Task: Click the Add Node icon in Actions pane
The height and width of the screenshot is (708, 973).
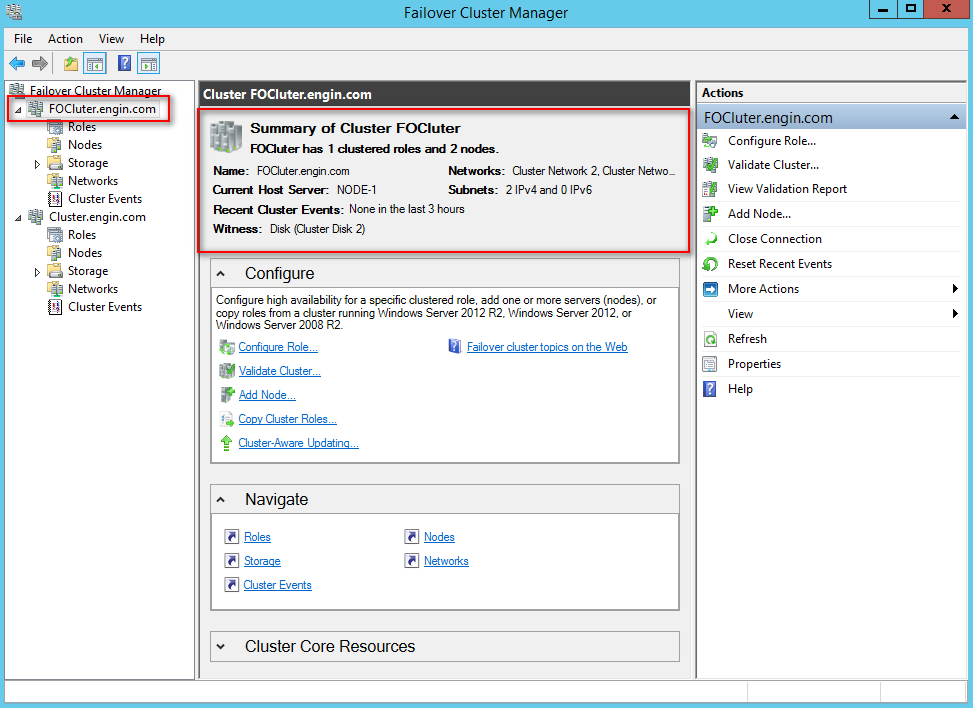Action: [710, 214]
